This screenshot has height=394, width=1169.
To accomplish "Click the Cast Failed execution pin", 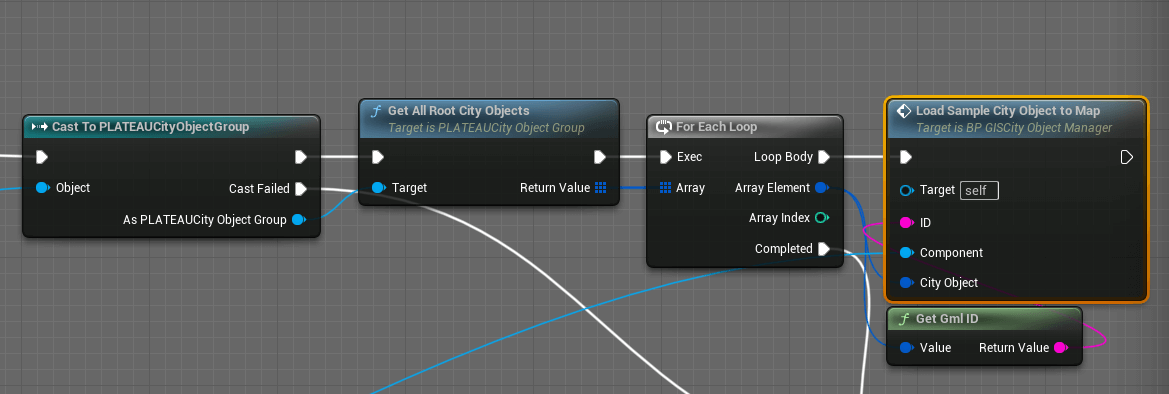I will (300, 189).
